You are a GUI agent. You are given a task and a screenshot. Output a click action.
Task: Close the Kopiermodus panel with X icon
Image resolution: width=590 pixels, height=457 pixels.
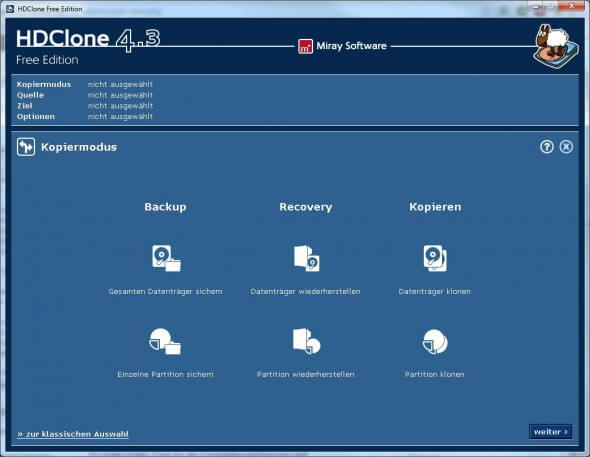point(566,147)
